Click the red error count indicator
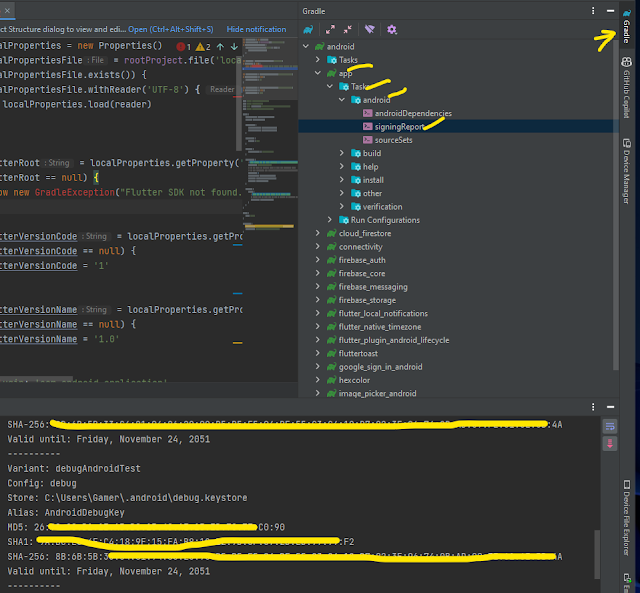This screenshot has height=593, width=640. [x=183, y=46]
